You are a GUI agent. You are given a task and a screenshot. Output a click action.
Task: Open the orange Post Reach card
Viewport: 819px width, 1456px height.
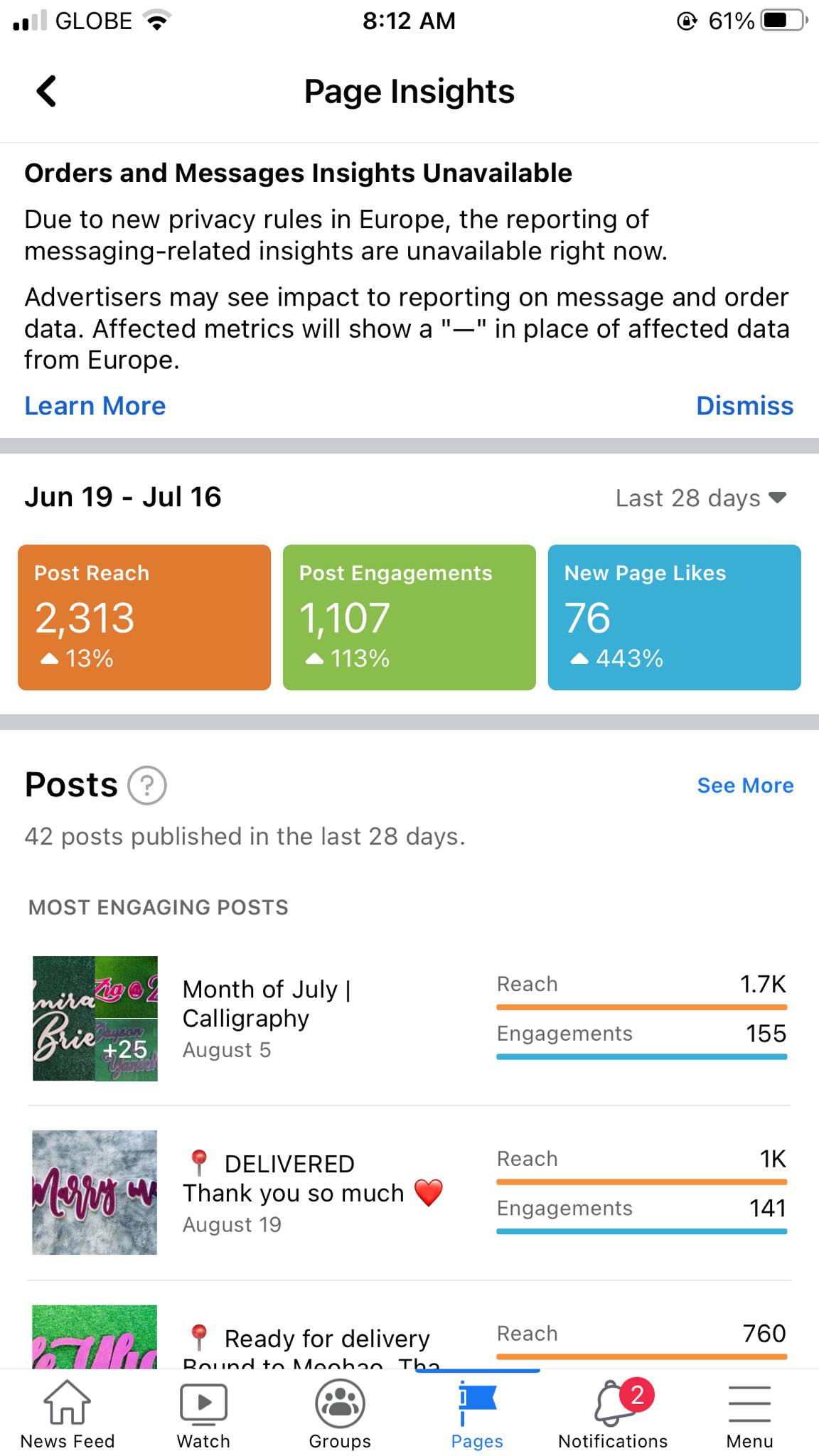[x=144, y=617]
